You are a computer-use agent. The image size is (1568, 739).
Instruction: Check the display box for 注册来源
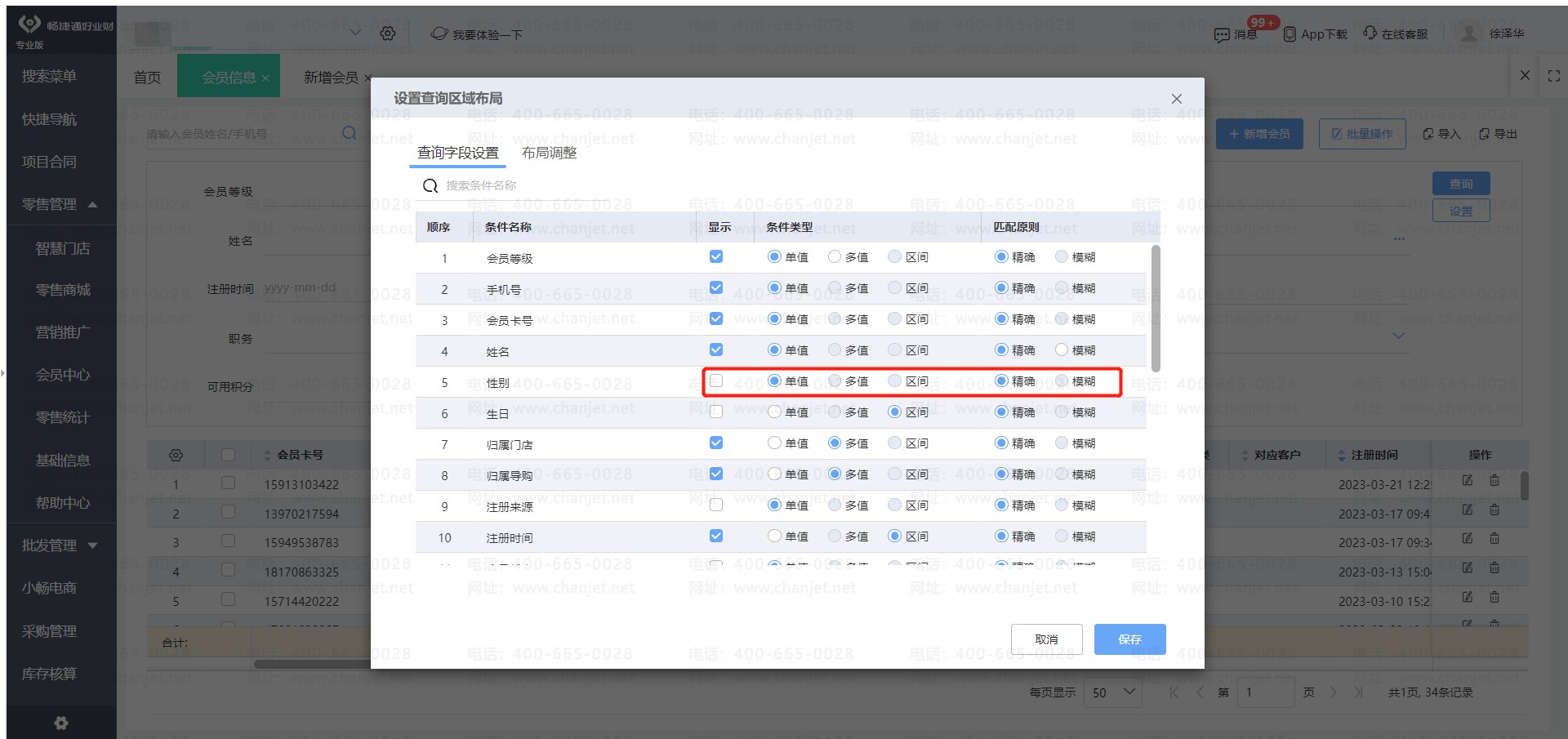716,505
